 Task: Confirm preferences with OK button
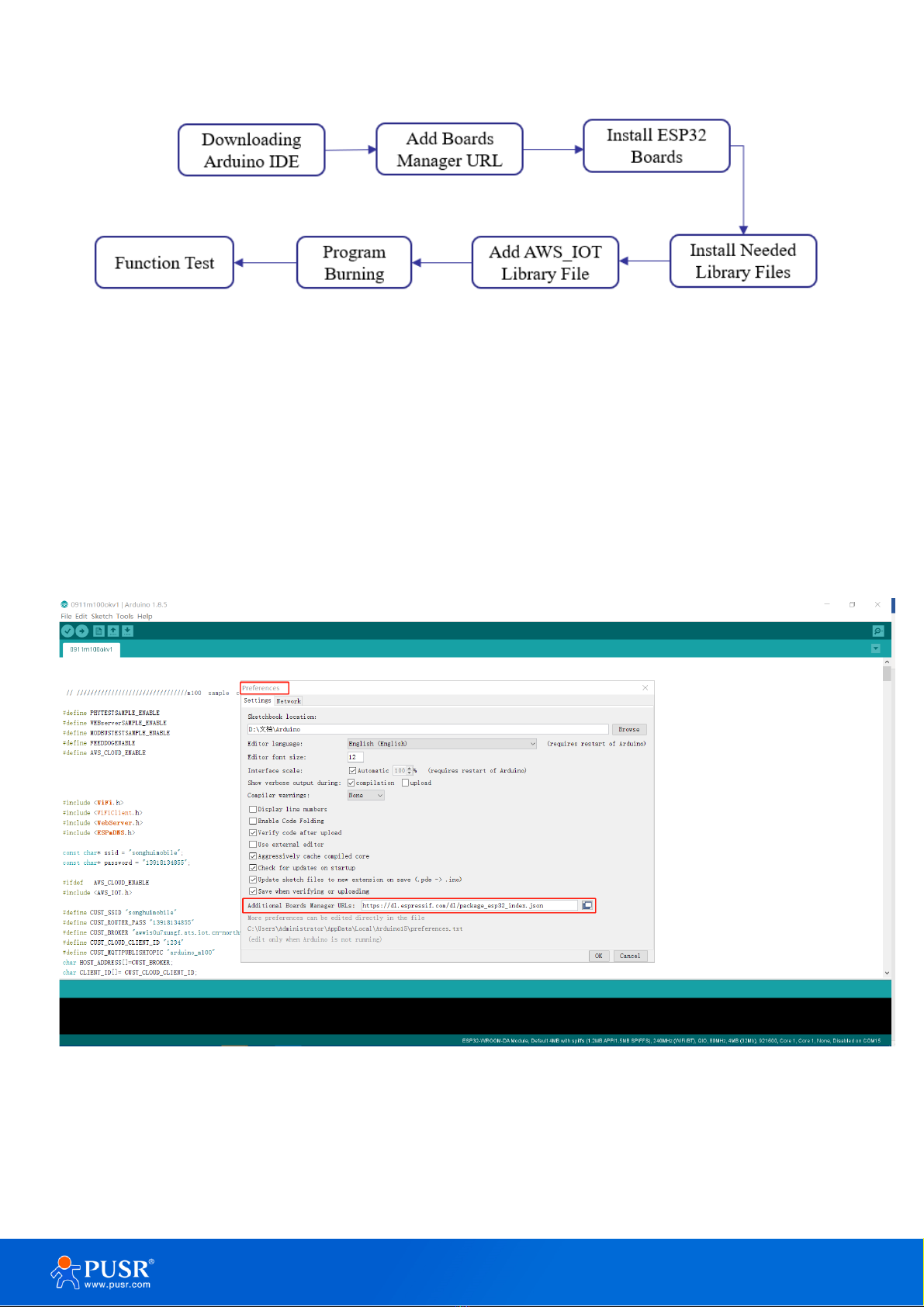point(598,956)
